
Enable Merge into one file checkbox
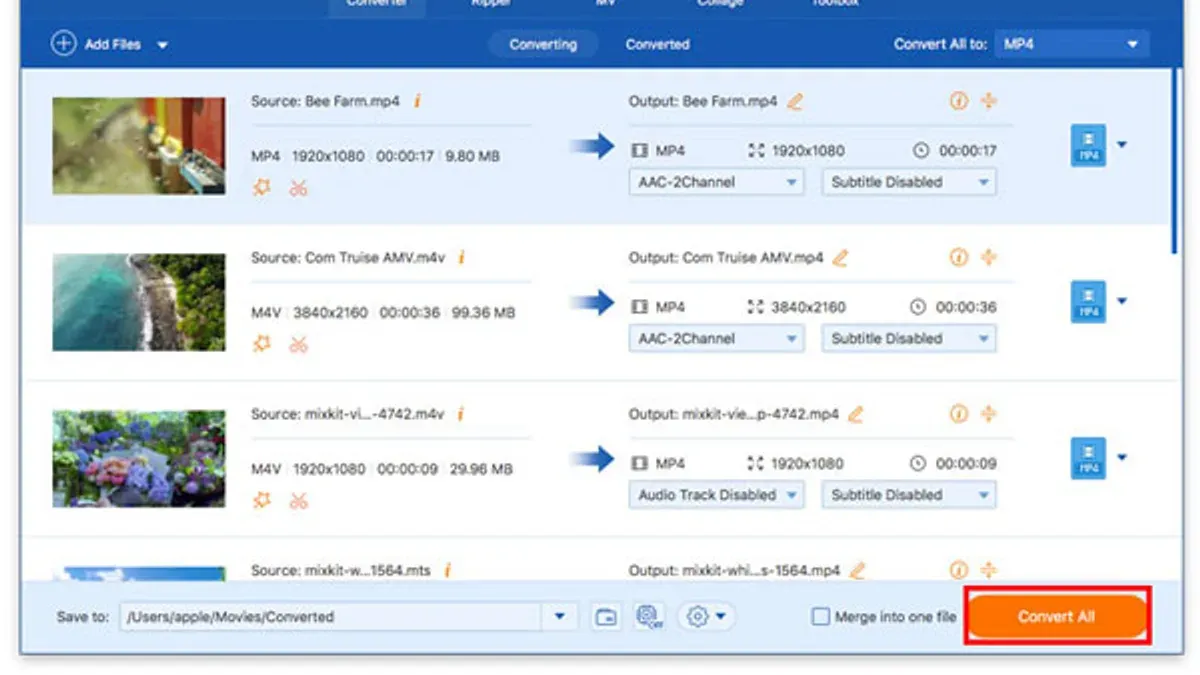tap(820, 617)
